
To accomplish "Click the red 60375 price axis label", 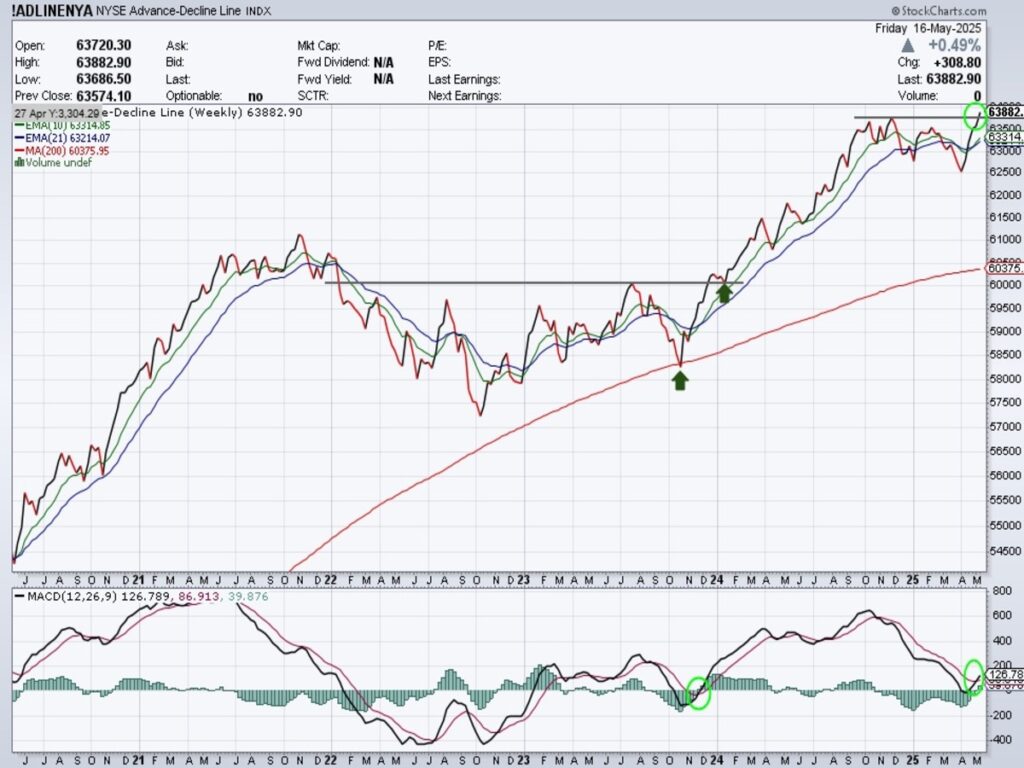I will [x=1003, y=268].
